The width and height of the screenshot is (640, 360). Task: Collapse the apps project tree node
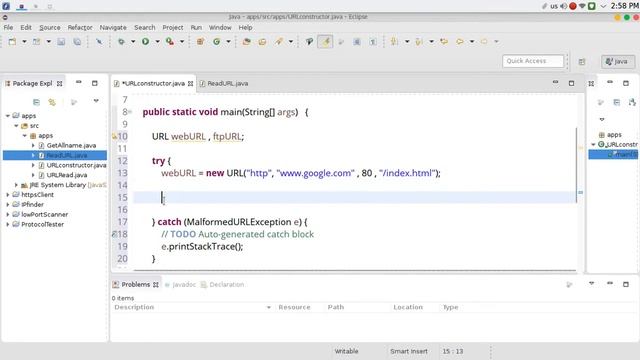[x=8, y=116]
